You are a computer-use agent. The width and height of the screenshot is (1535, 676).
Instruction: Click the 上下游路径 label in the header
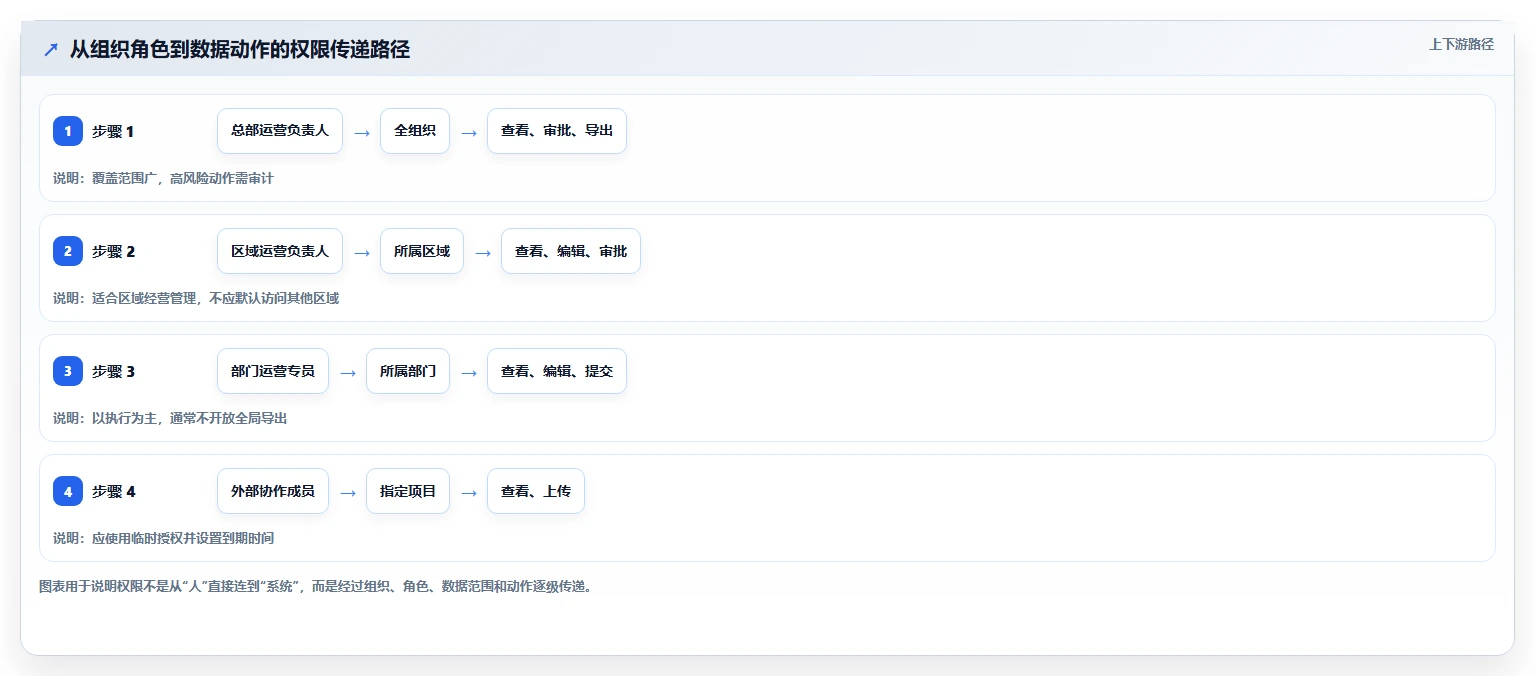tap(1461, 44)
